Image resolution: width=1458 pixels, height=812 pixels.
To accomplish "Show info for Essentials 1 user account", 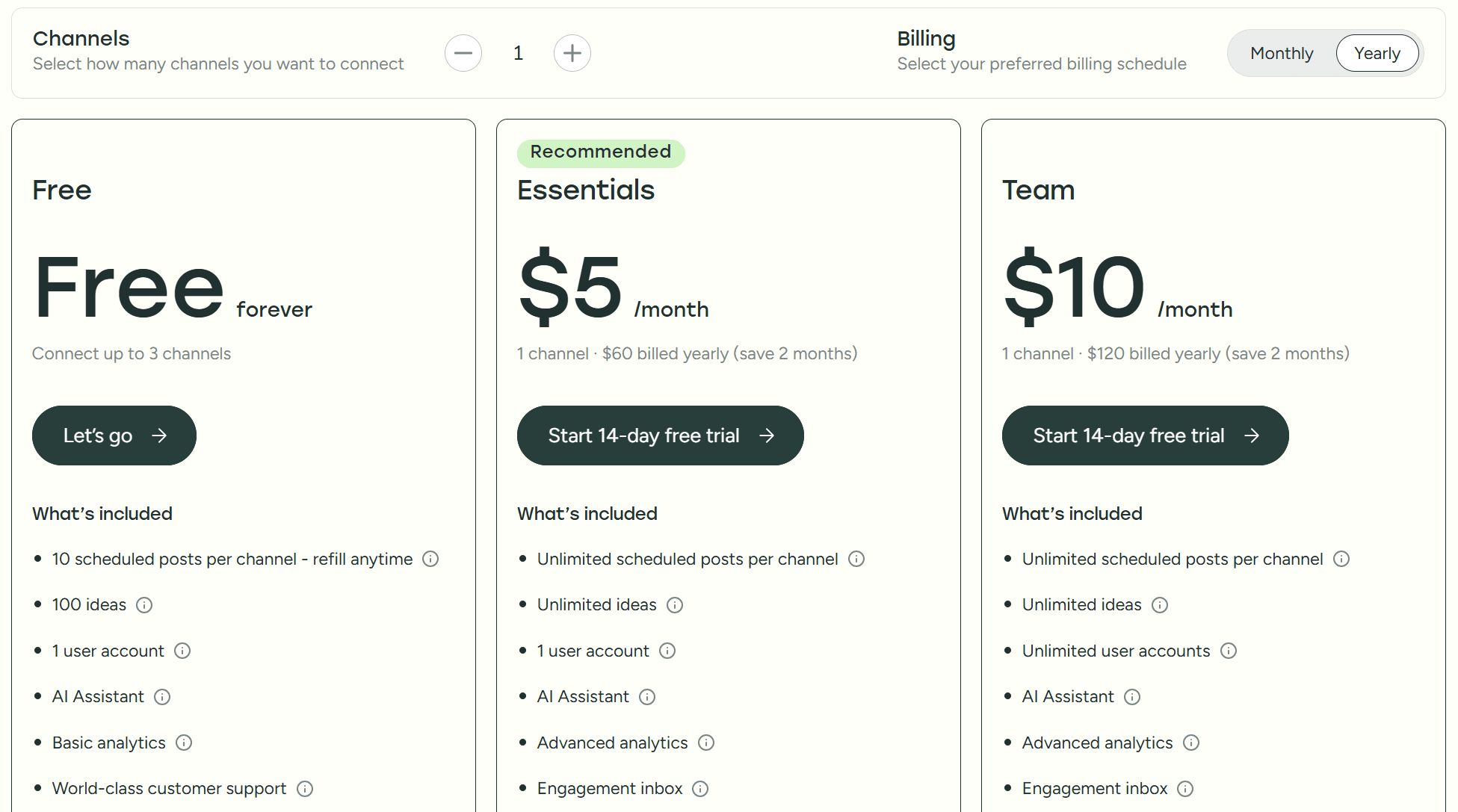I will tap(667, 651).
